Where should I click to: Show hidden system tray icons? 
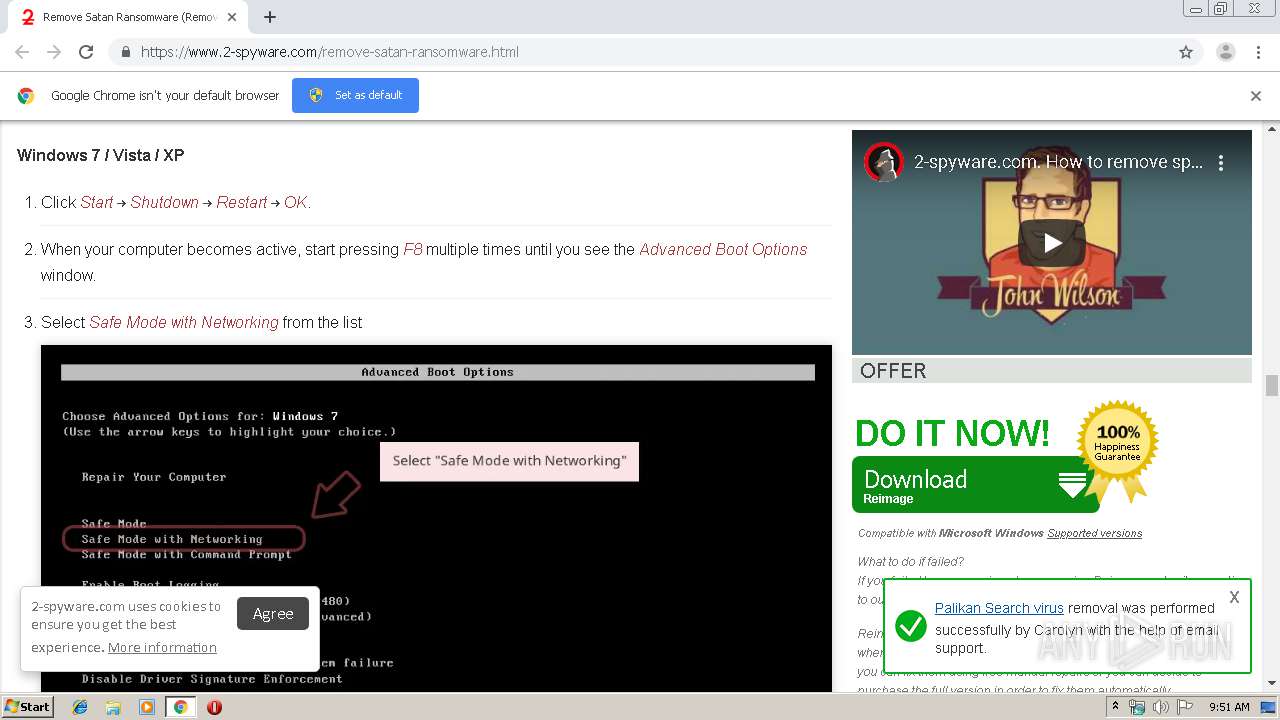coord(1115,707)
